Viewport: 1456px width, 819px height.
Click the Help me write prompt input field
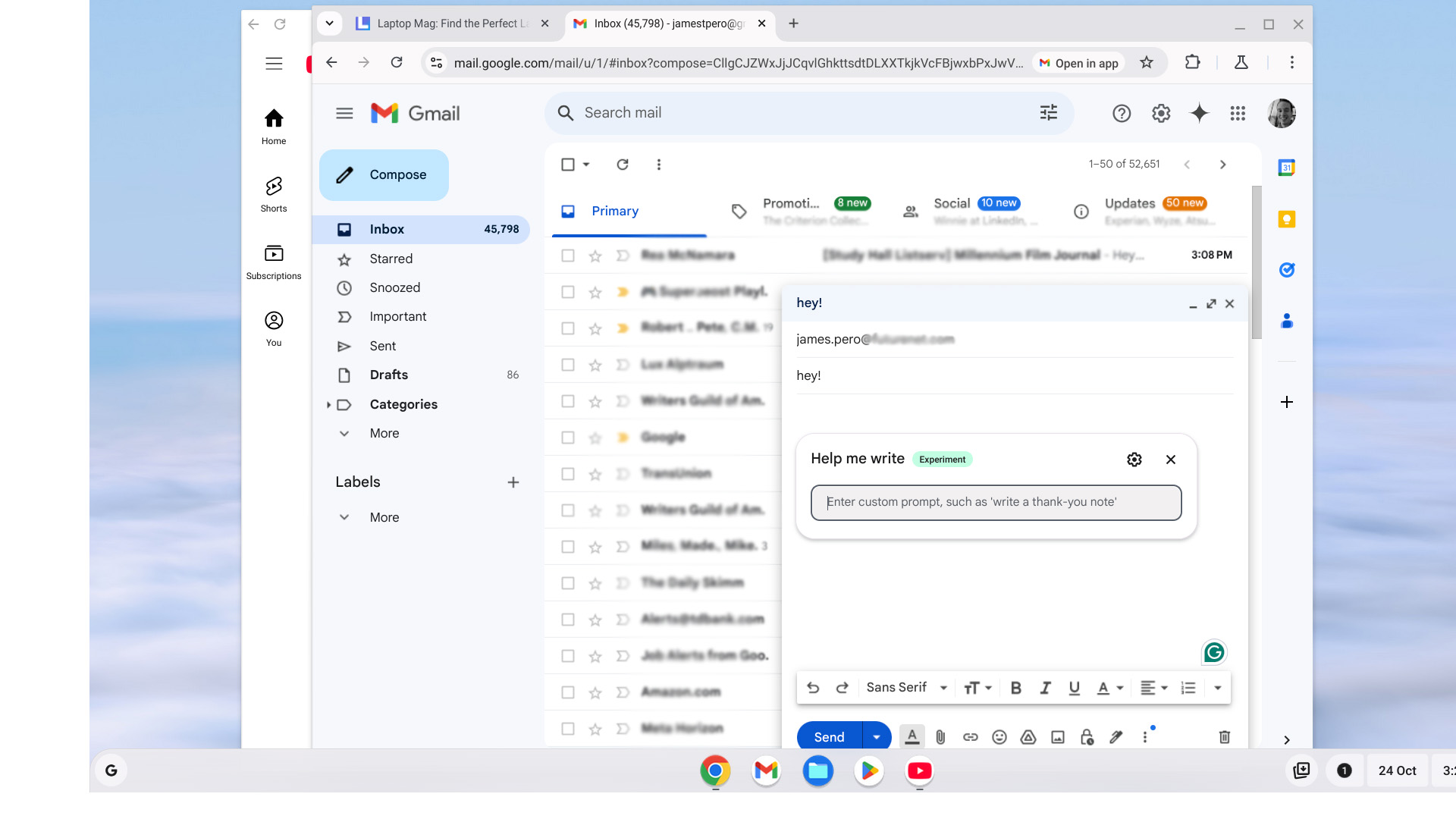pyautogui.click(x=996, y=502)
